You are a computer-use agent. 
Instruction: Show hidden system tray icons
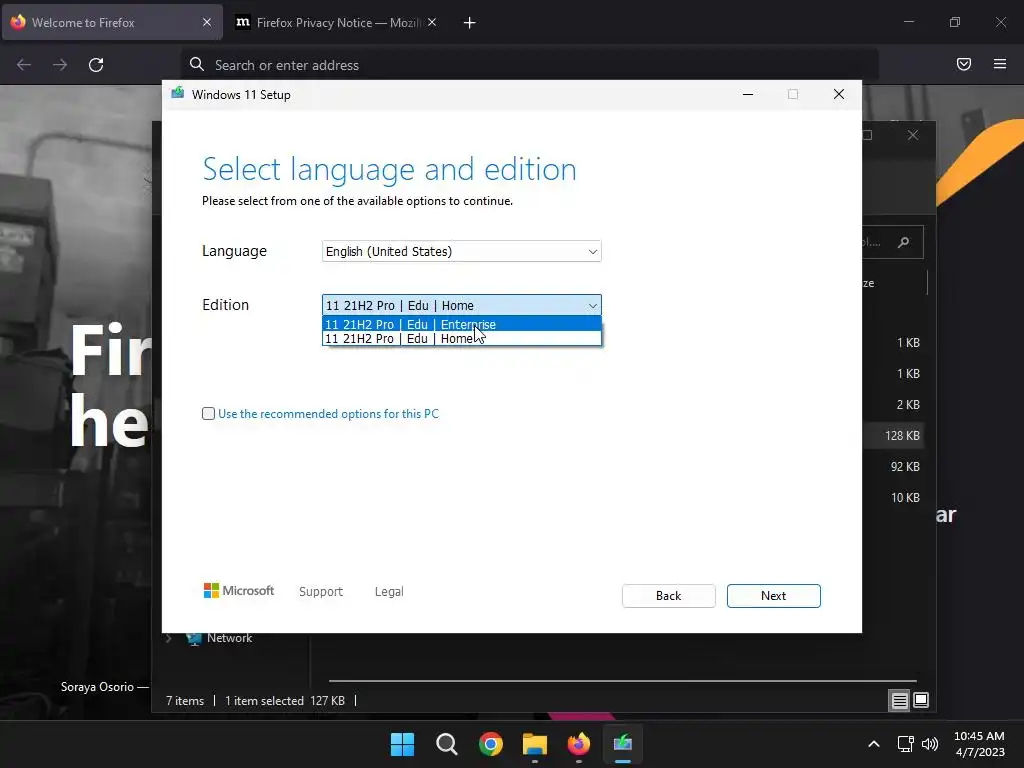874,744
